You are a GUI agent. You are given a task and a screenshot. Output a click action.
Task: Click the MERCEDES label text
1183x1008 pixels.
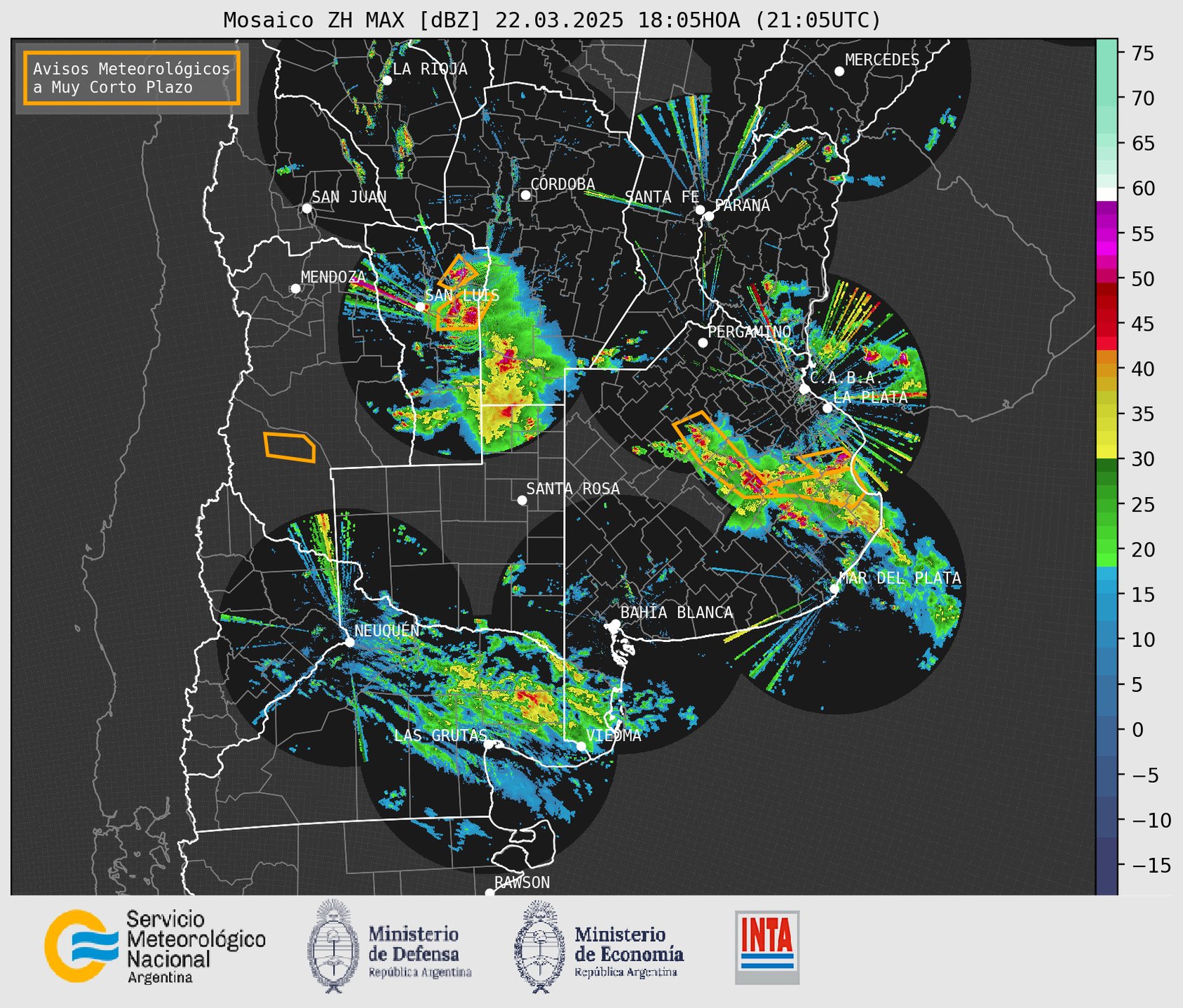pyautogui.click(x=882, y=60)
